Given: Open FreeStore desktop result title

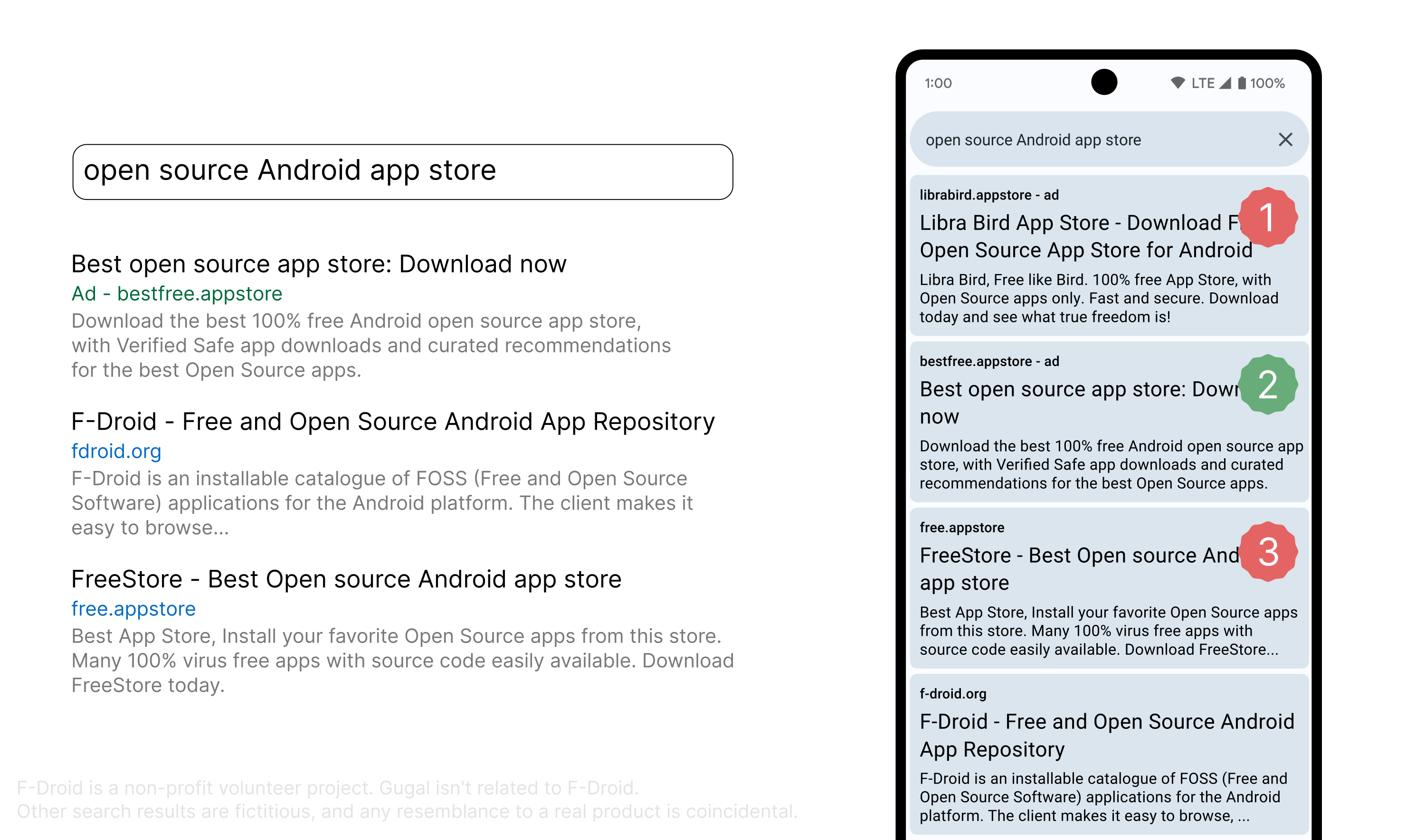Looking at the screenshot, I should (346, 579).
